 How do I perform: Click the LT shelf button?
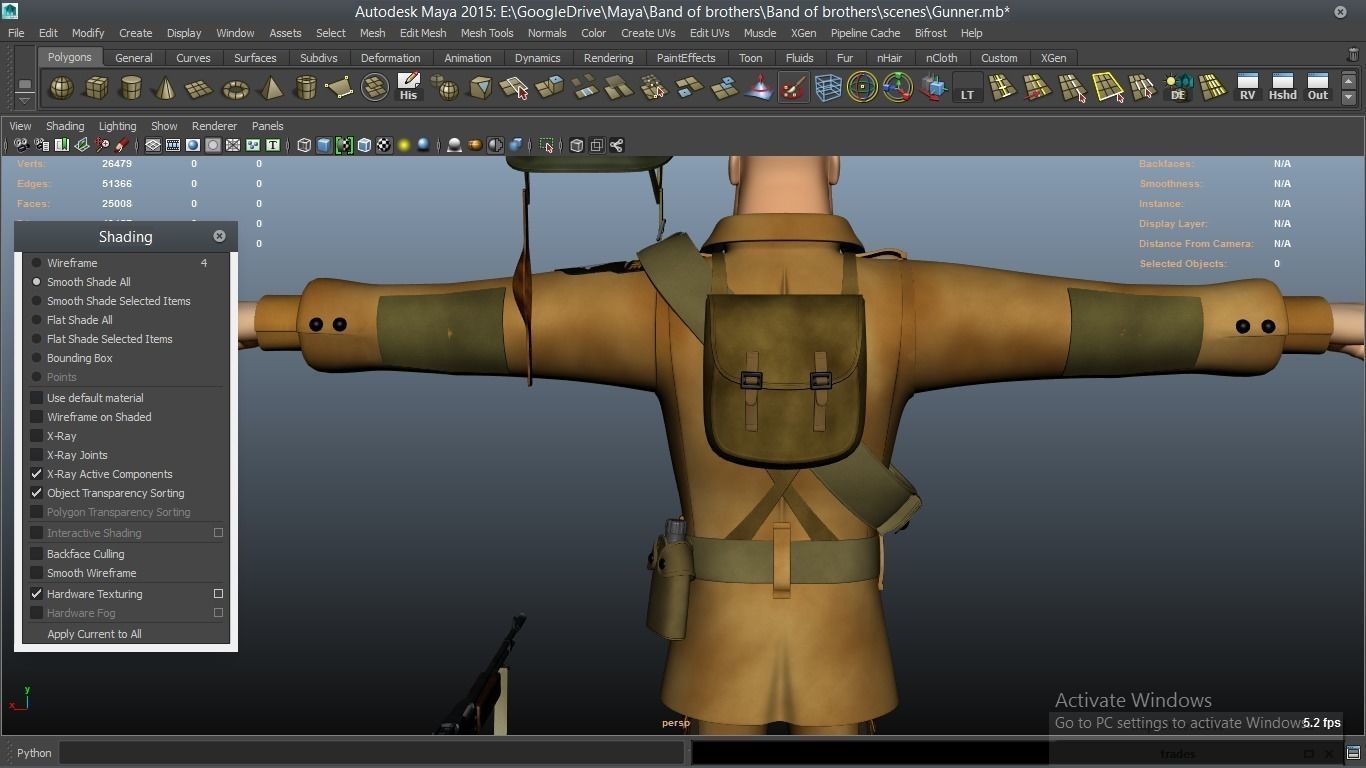(x=967, y=88)
